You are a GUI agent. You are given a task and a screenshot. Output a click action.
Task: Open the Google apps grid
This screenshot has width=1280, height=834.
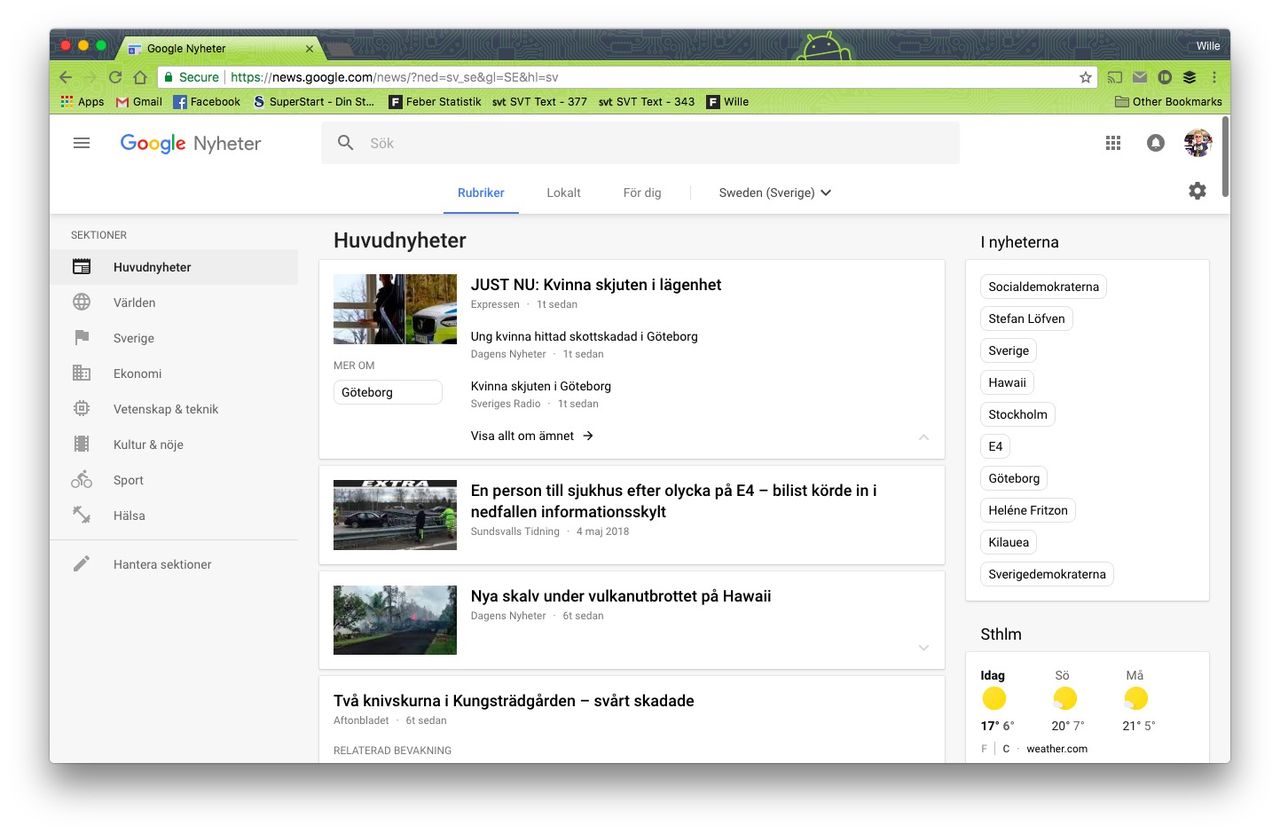point(1113,142)
